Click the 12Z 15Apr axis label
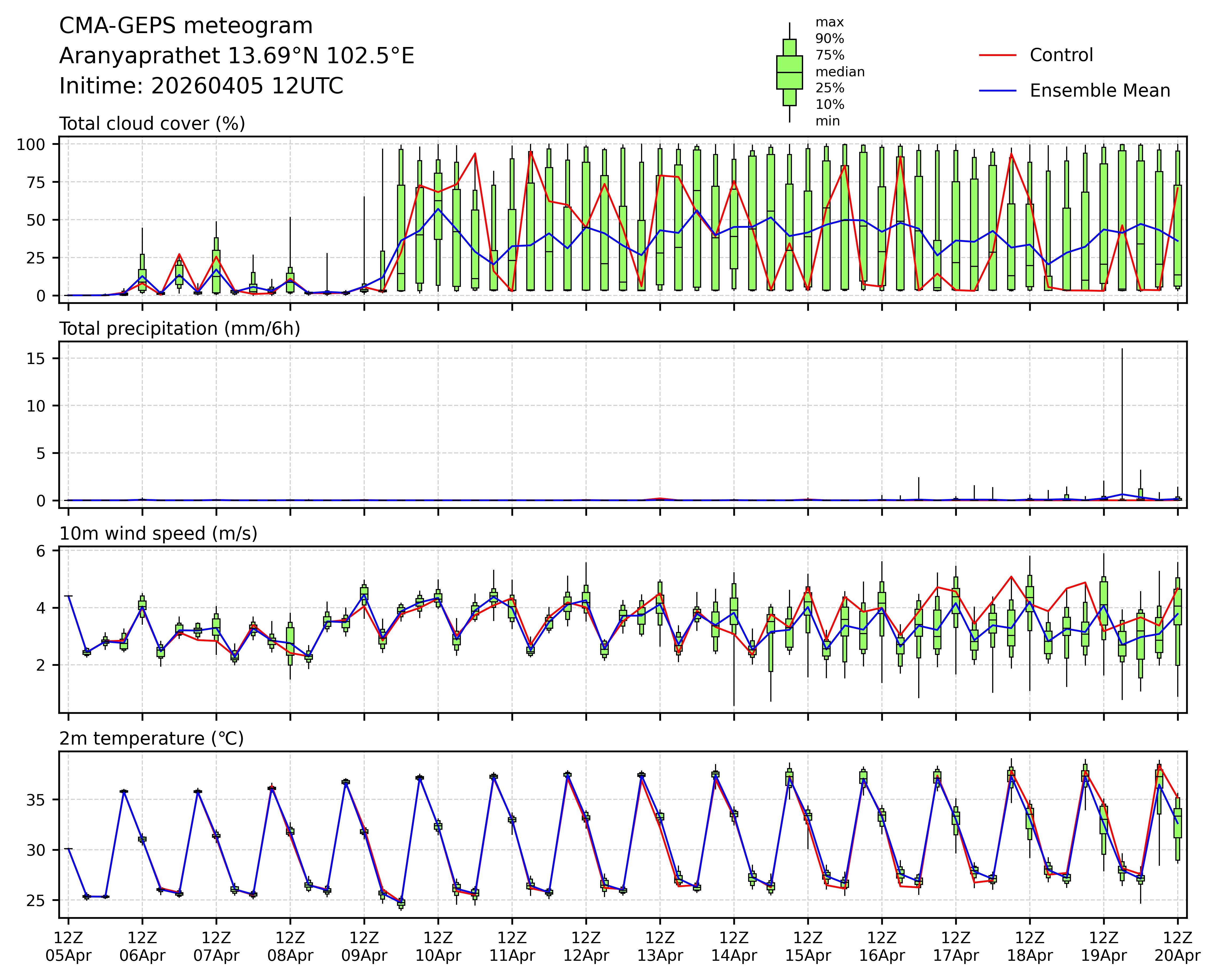Image resolution: width=1217 pixels, height=980 pixels. pos(808,947)
